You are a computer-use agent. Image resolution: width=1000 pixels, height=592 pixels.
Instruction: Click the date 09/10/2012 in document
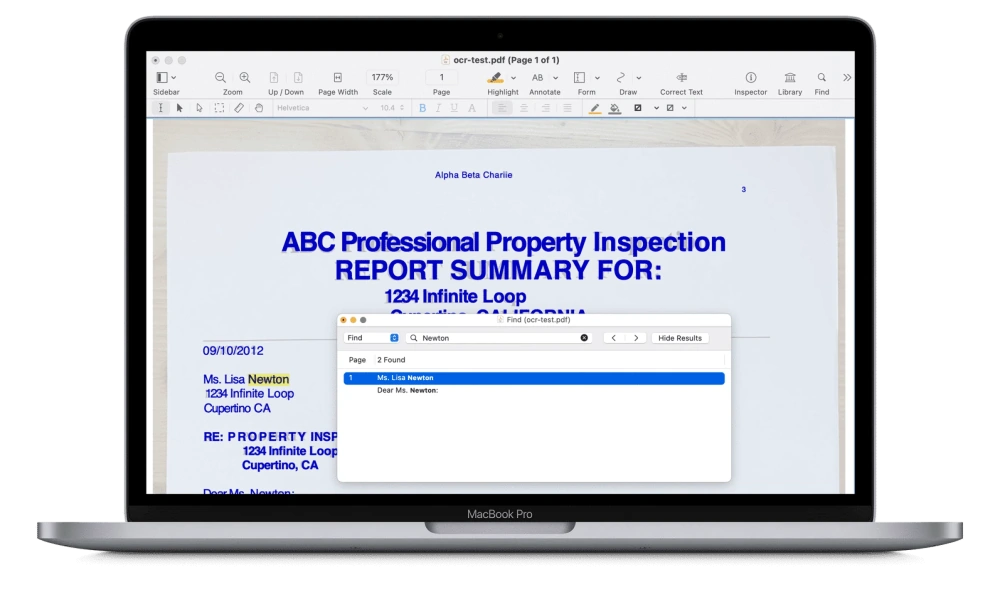point(233,351)
